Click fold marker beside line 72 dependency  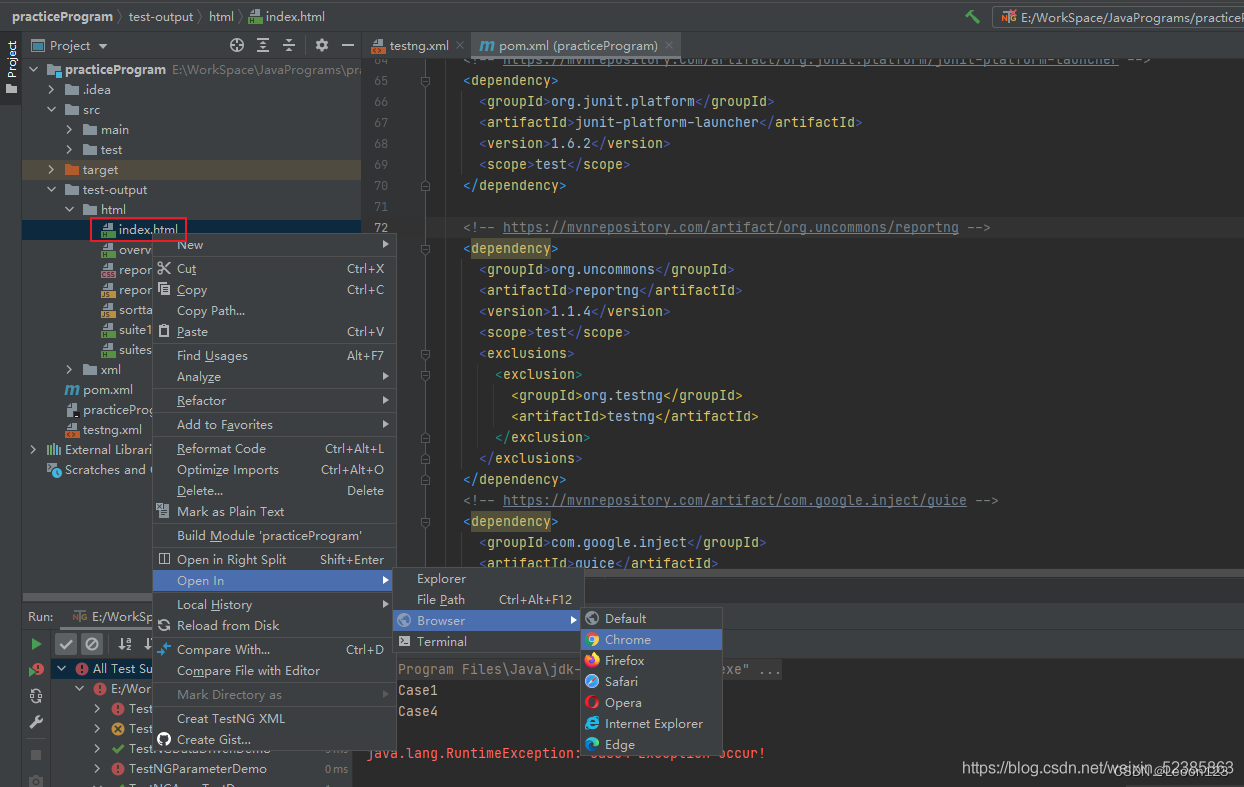point(426,249)
